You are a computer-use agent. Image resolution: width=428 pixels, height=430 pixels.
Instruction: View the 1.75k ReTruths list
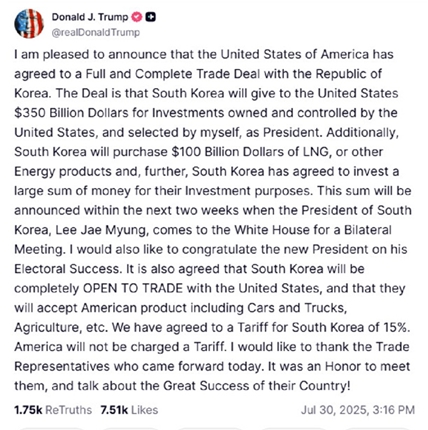[53, 410]
